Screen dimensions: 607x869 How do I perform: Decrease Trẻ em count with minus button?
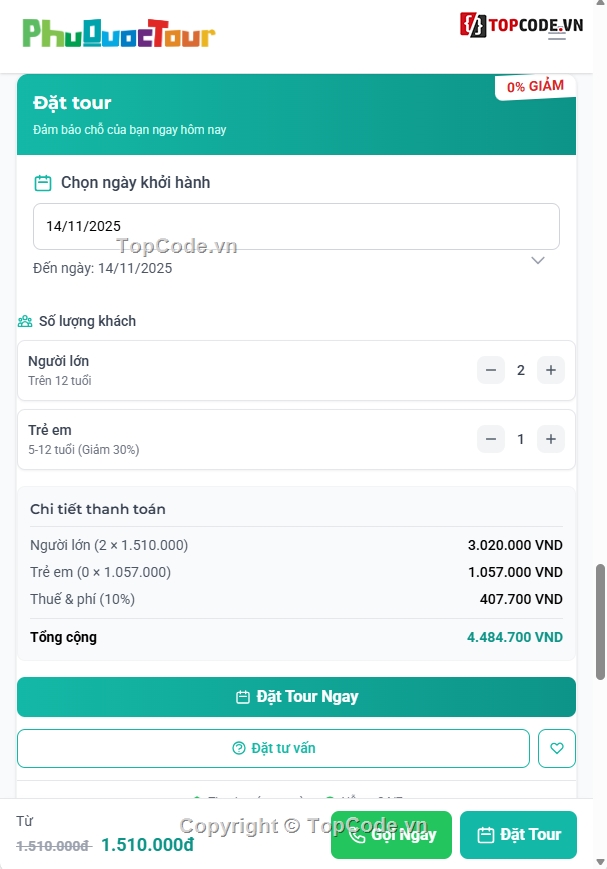tap(491, 438)
